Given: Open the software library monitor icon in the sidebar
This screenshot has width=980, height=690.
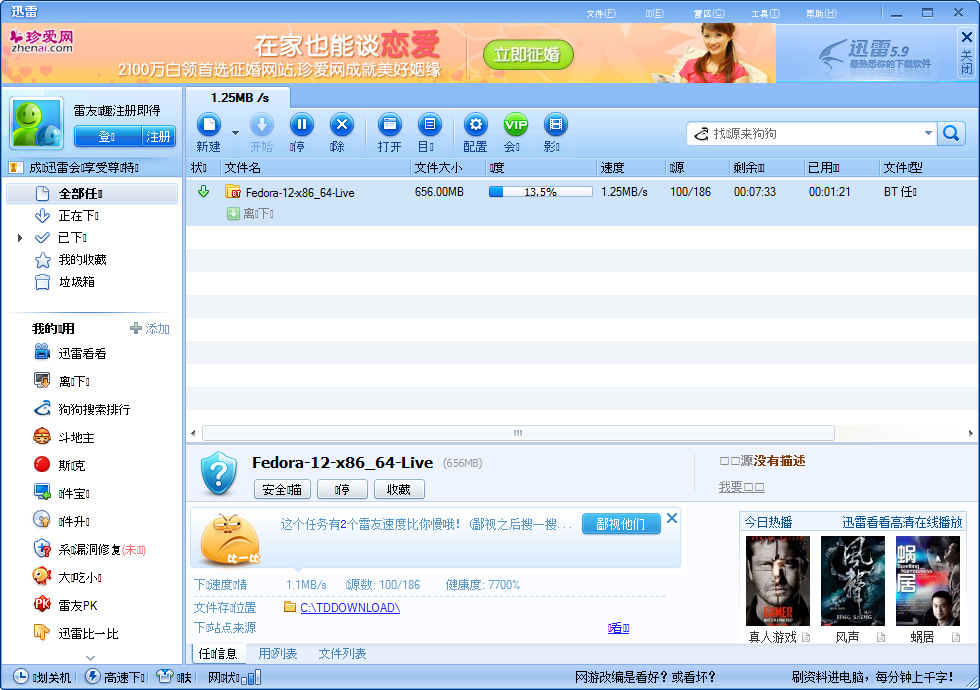Looking at the screenshot, I should coord(42,492).
